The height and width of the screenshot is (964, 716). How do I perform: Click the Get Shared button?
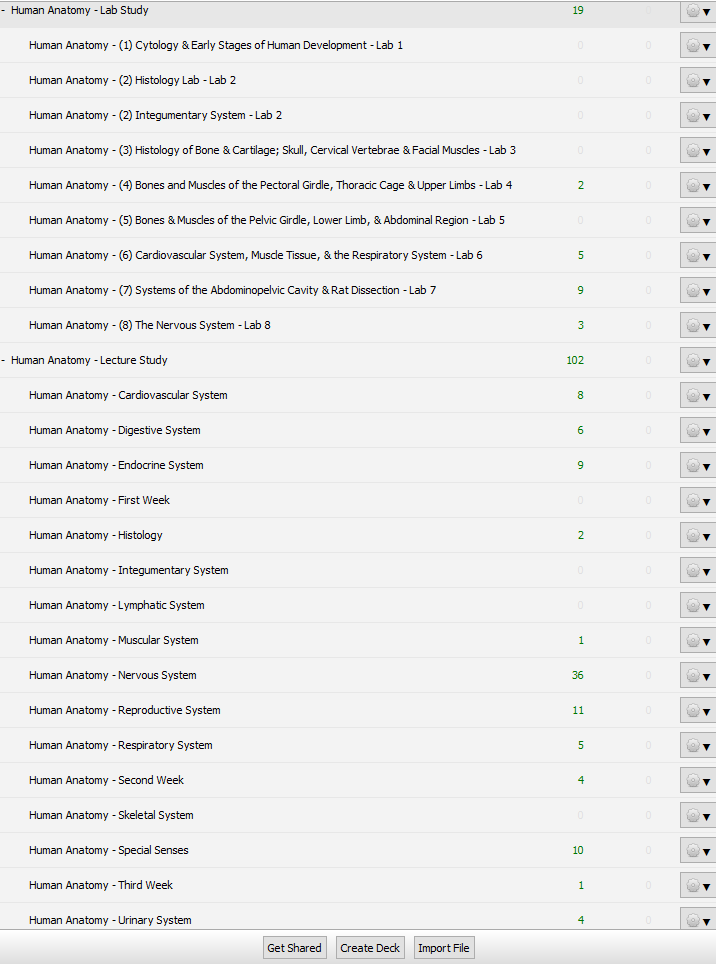[294, 948]
